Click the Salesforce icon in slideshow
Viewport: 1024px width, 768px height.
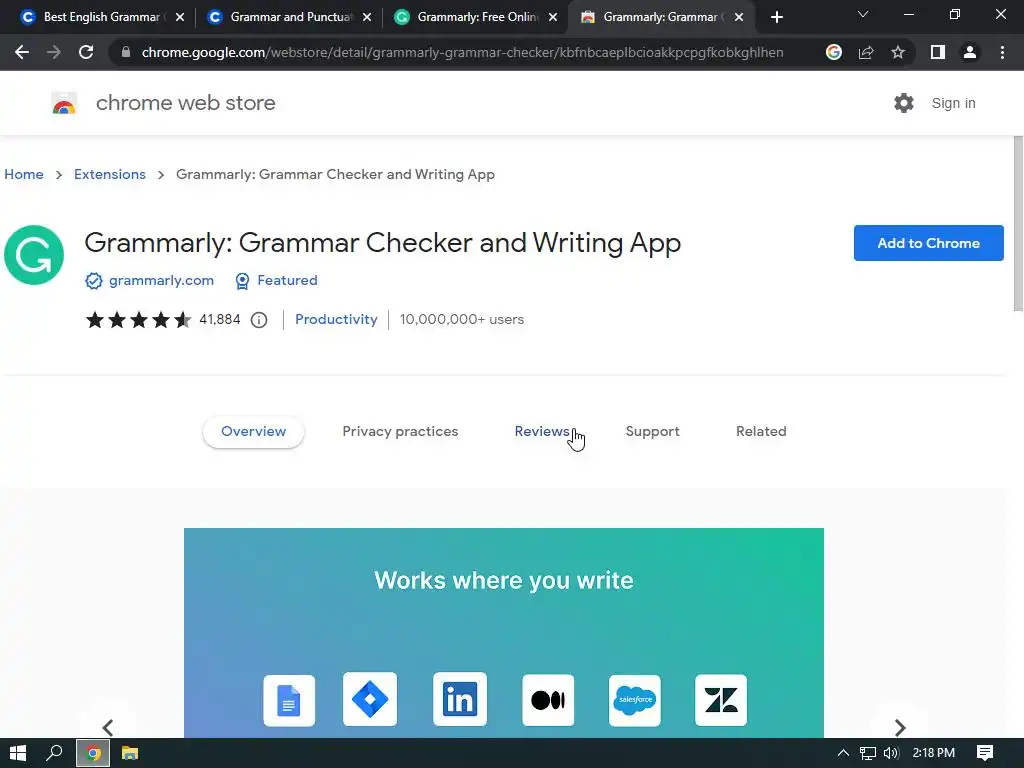tap(635, 700)
